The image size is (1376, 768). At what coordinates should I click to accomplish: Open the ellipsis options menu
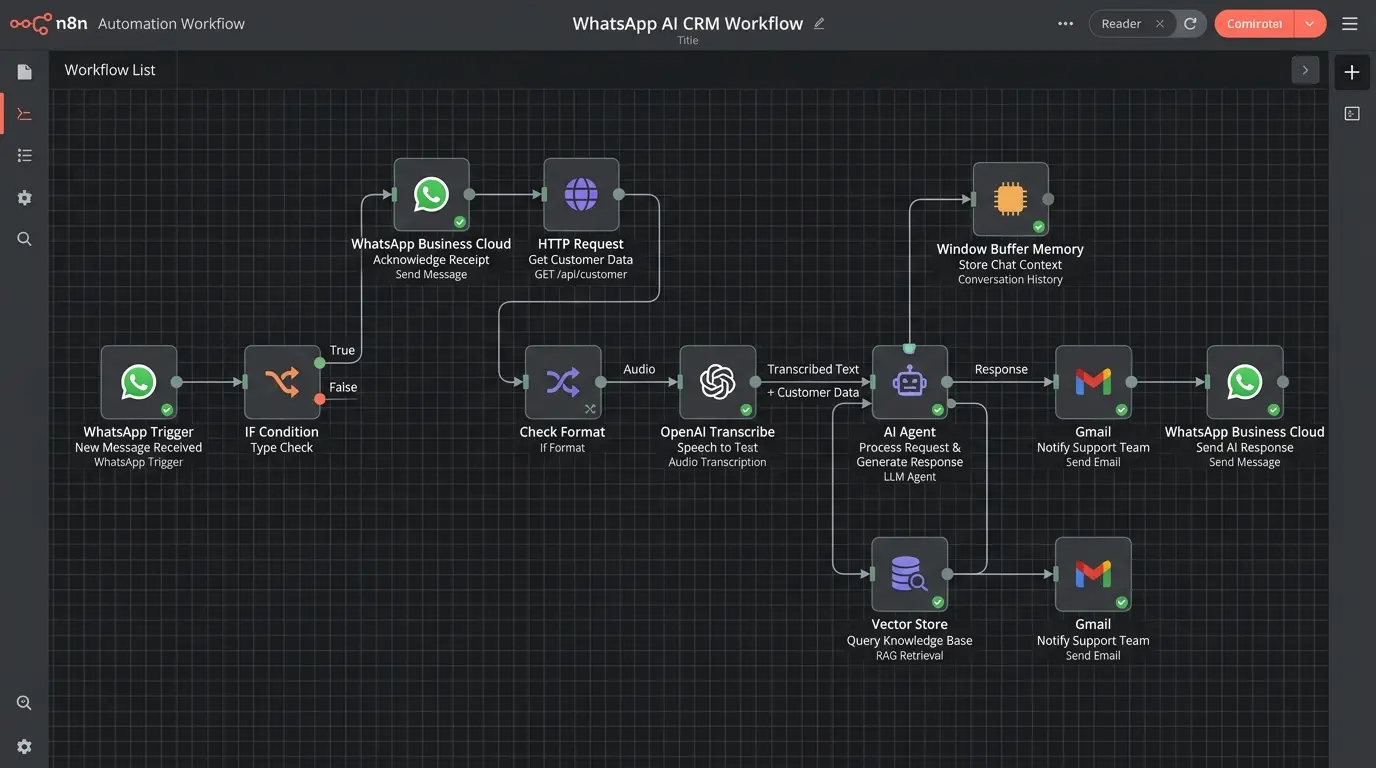1064,22
